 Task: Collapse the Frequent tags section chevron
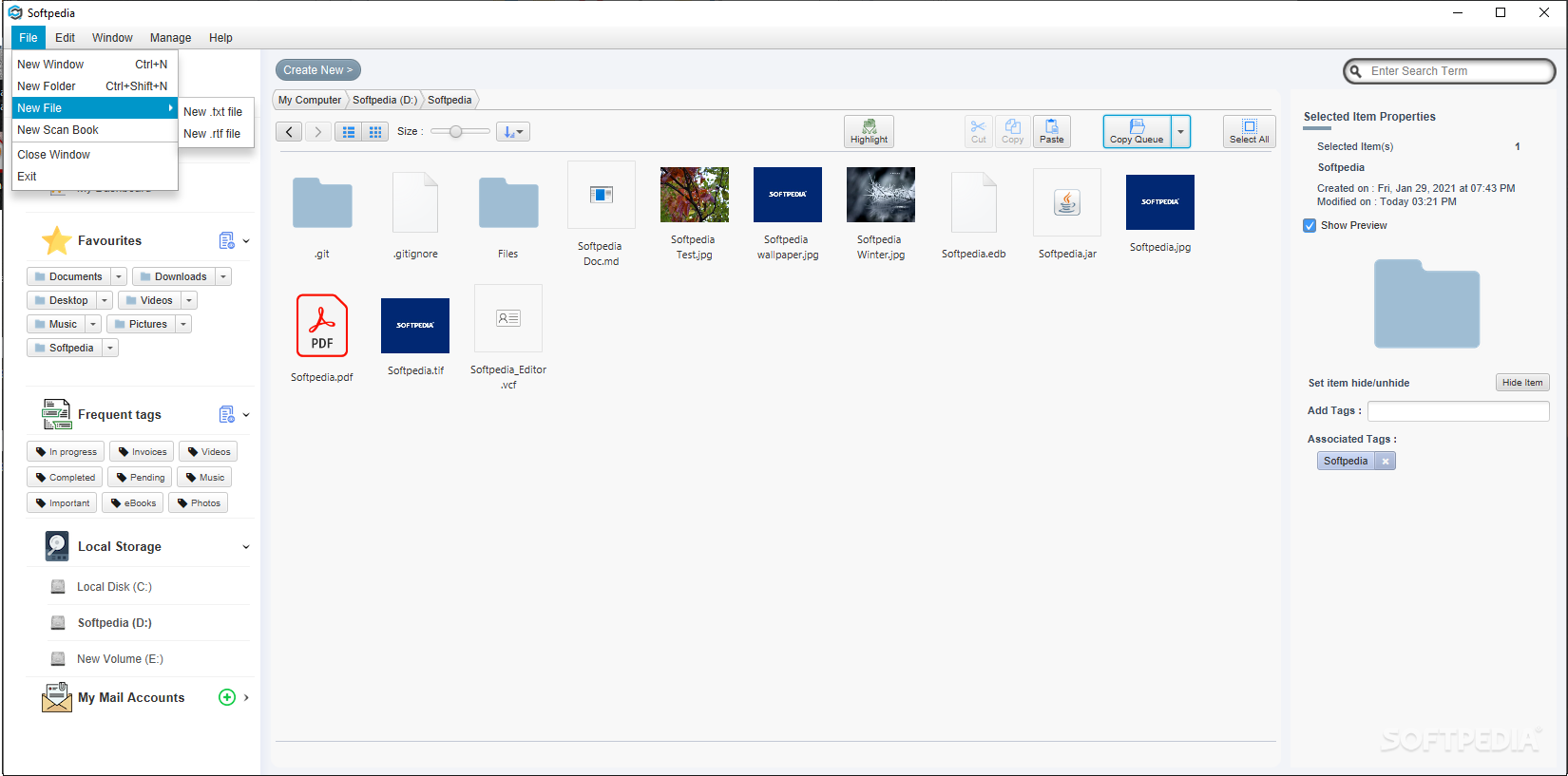pos(246,414)
